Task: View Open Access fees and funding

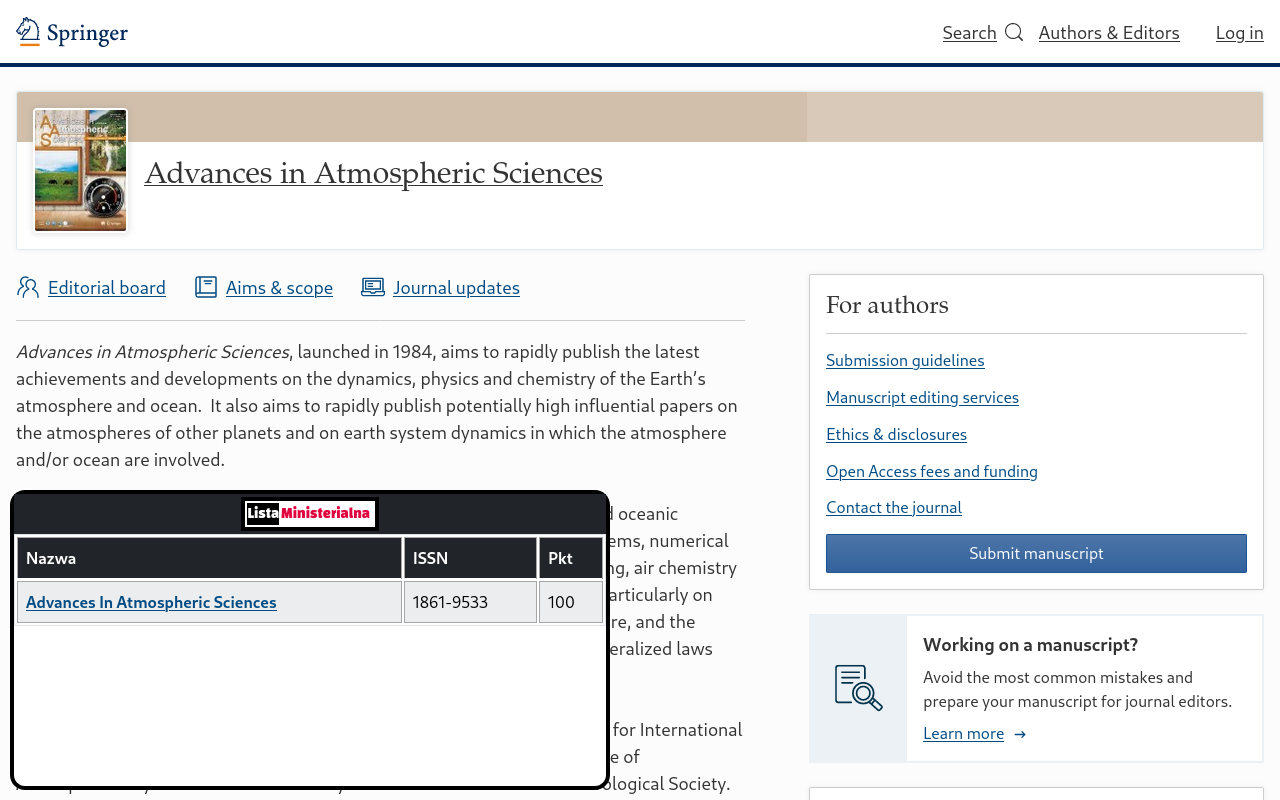Action: [931, 472]
